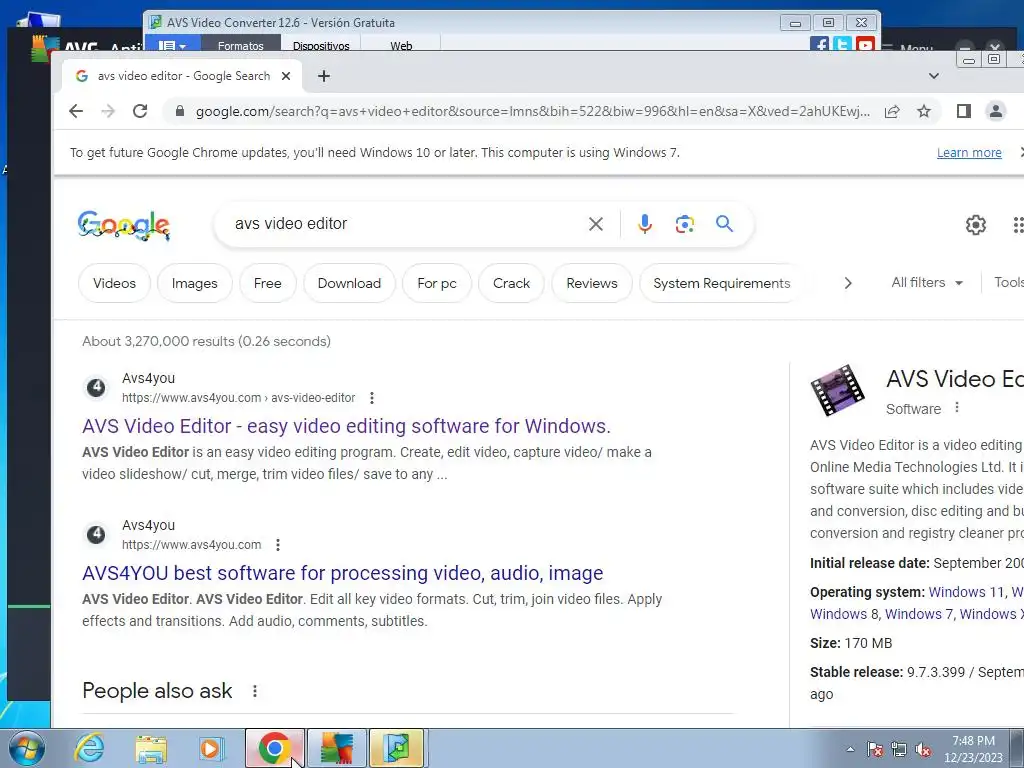Open knowledge panel options beside Software
The width and height of the screenshot is (1024, 768).
point(957,408)
